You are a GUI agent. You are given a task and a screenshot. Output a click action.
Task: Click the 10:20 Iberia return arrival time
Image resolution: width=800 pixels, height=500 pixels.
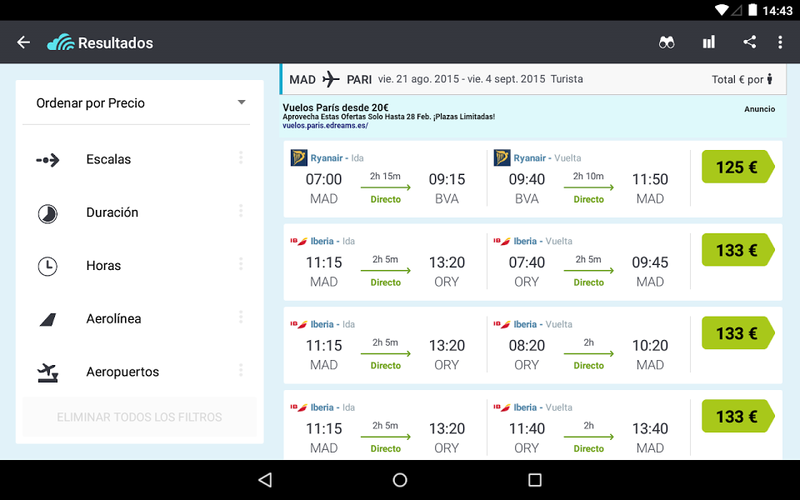click(650, 345)
